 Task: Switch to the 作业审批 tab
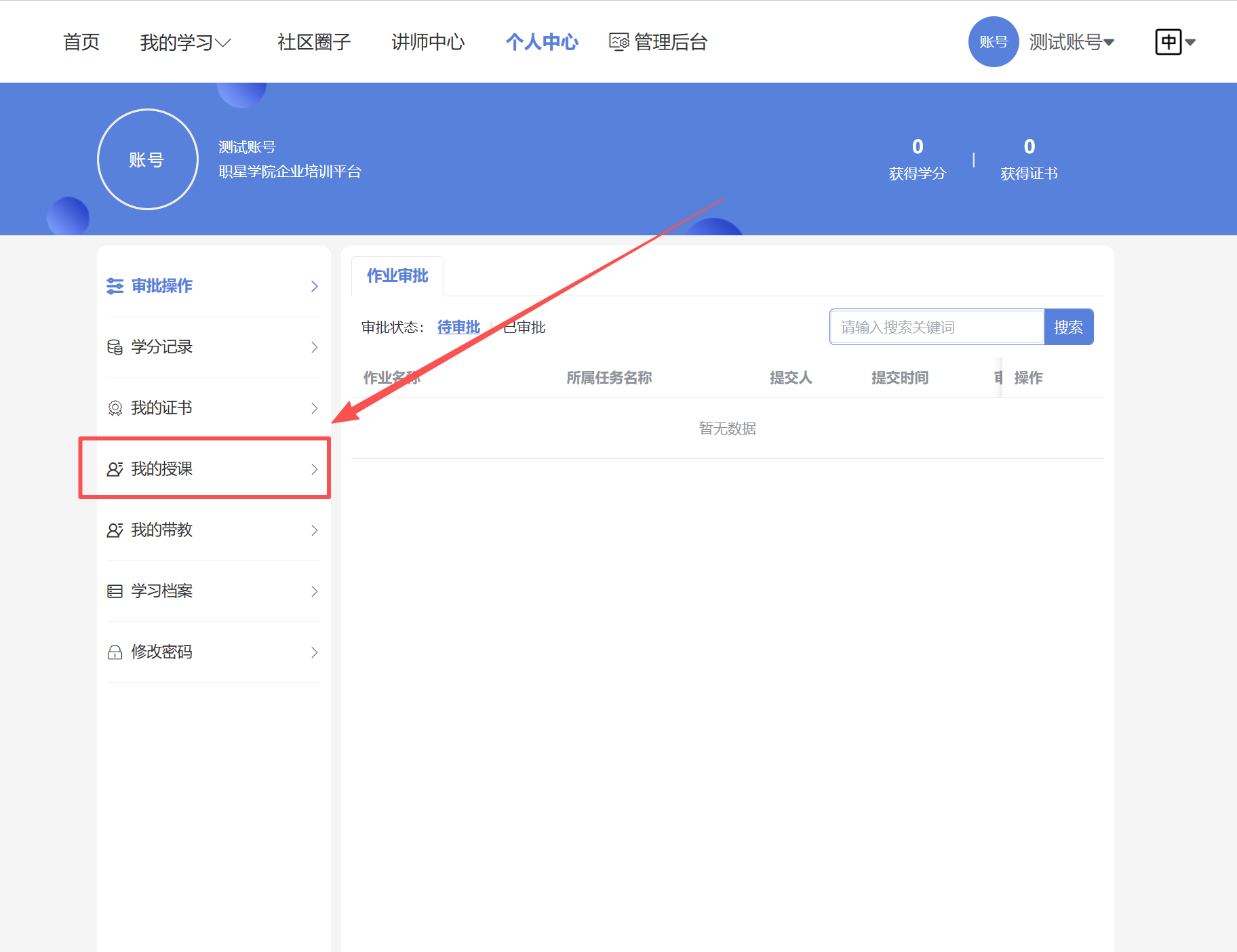[397, 276]
